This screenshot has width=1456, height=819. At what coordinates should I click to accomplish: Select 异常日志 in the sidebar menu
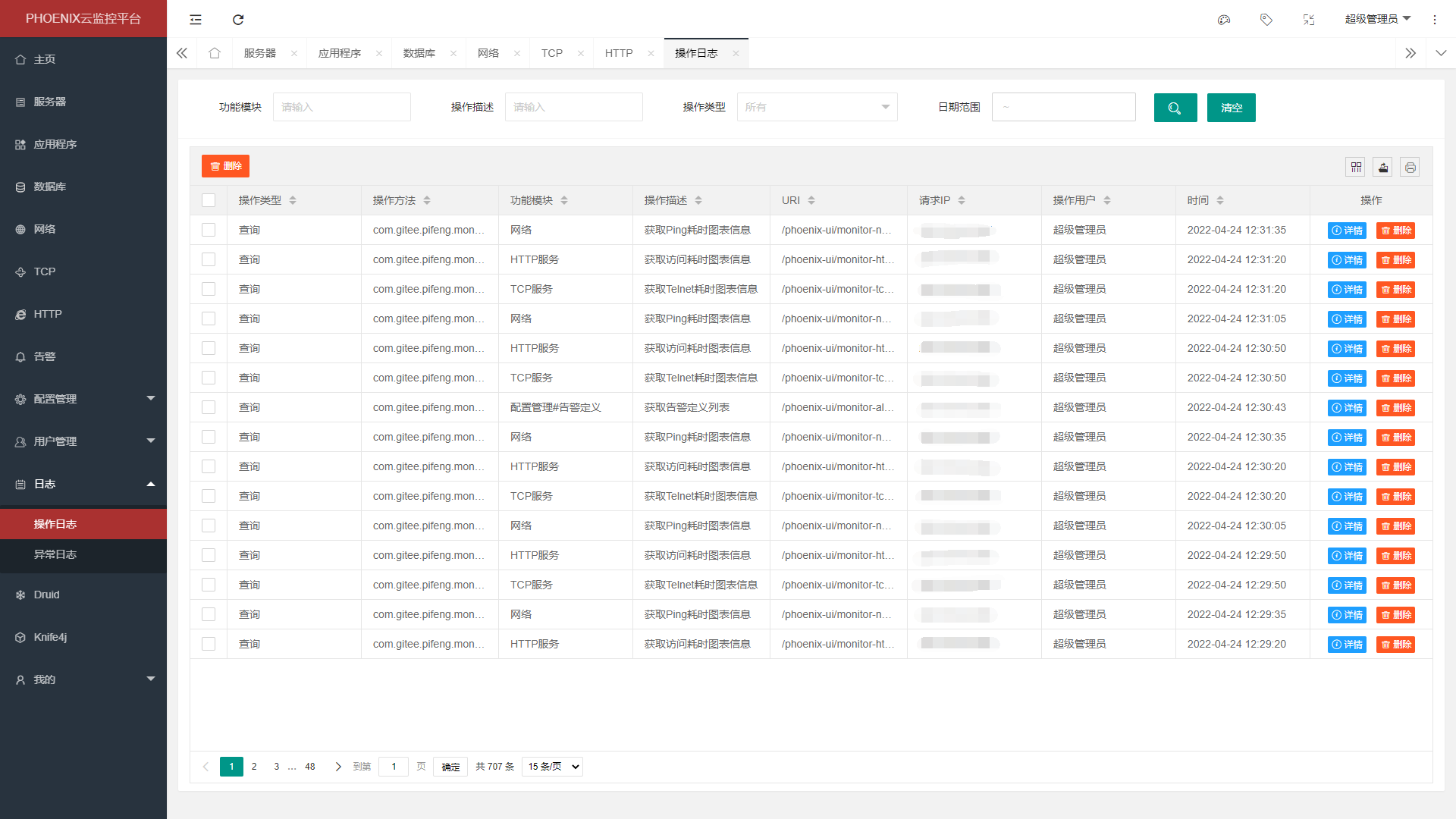tap(55, 554)
